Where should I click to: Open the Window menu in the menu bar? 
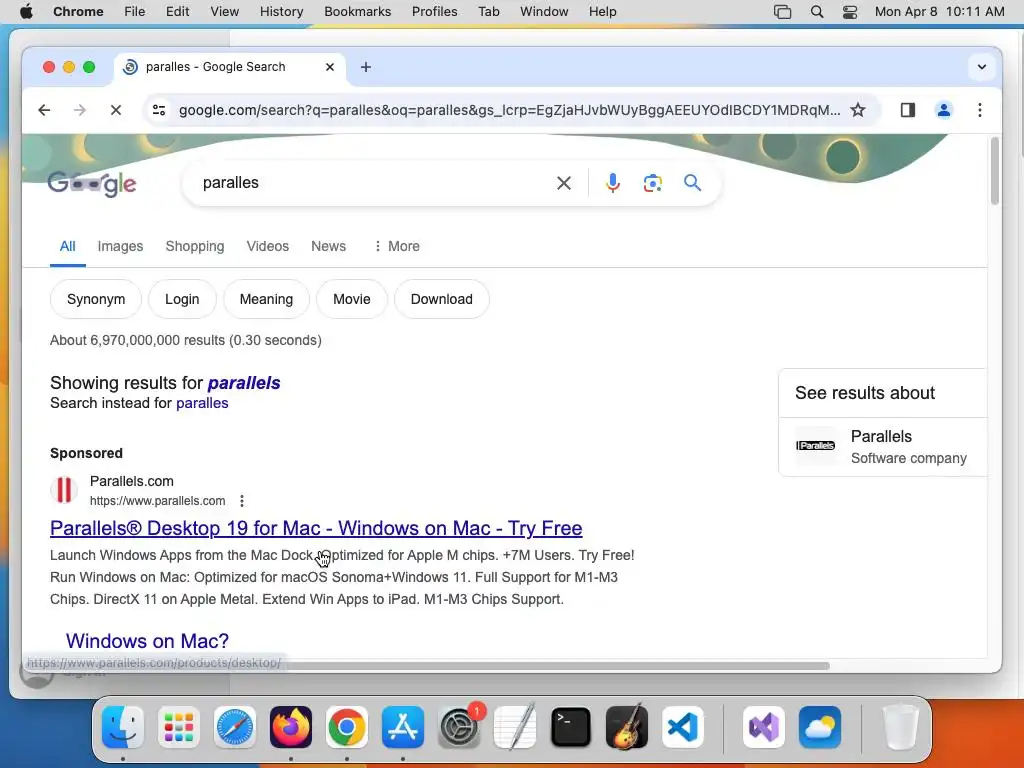click(x=544, y=11)
